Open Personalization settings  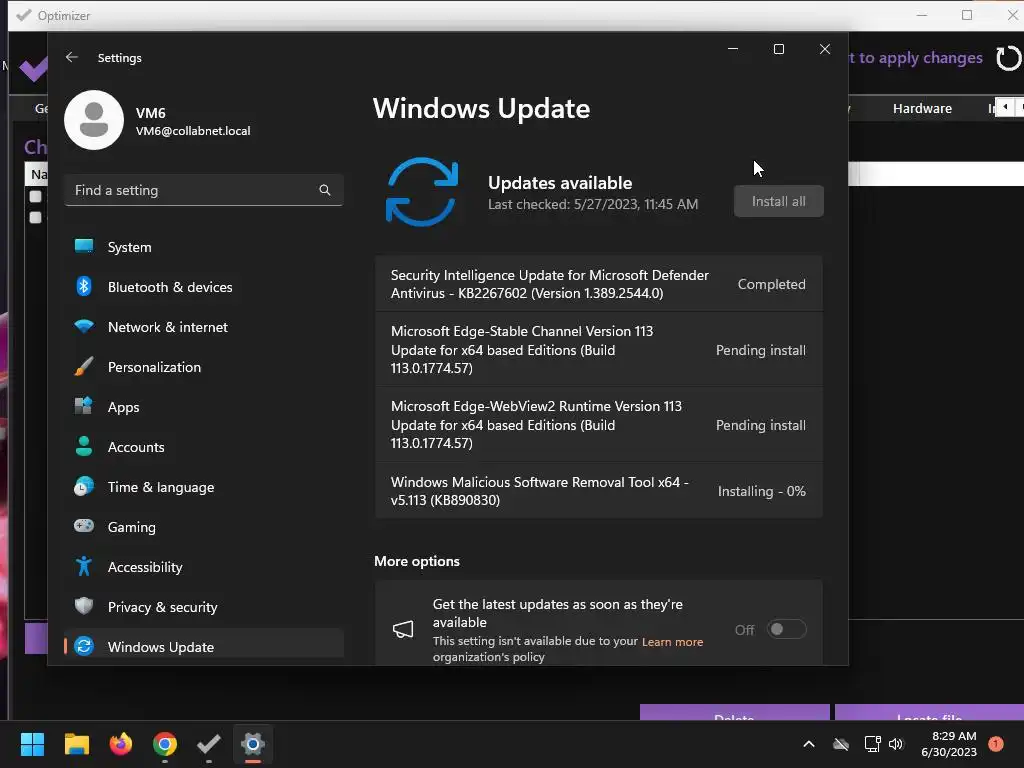point(204,367)
